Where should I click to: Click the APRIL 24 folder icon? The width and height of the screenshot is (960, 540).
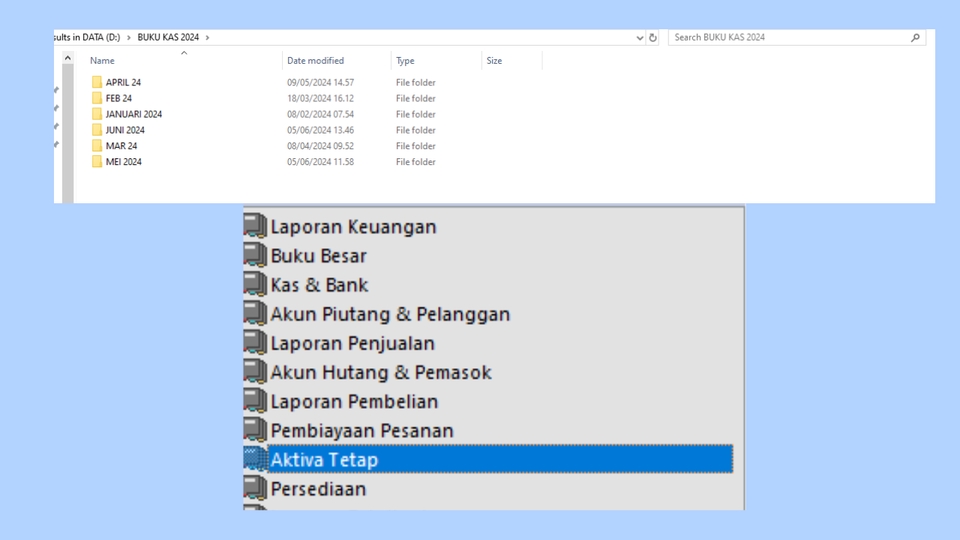click(x=97, y=82)
